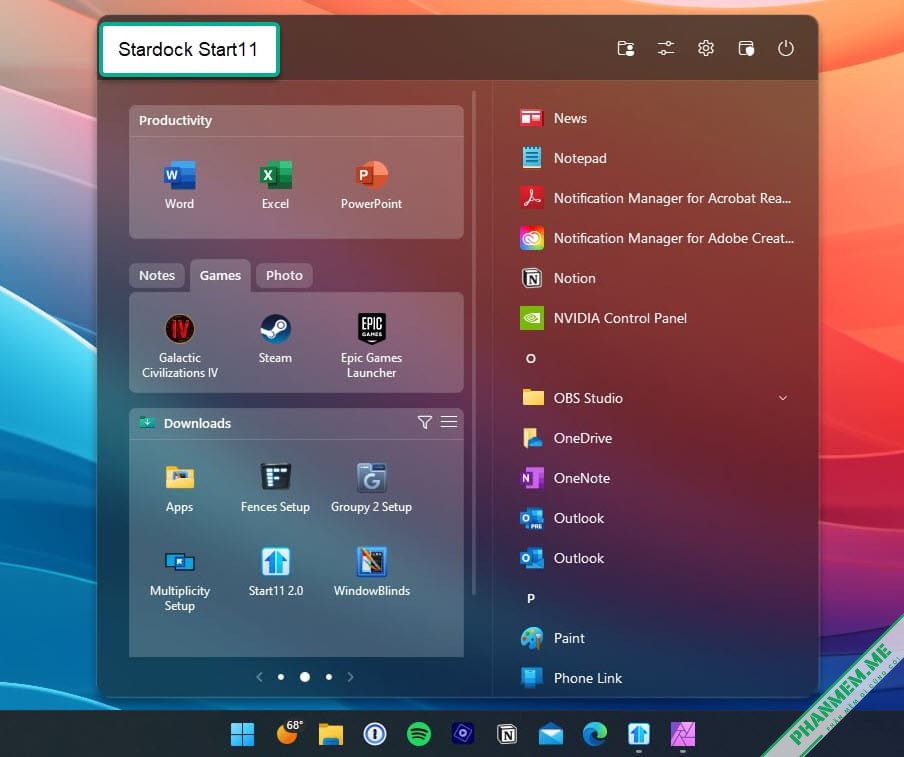The height and width of the screenshot is (757, 904).
Task: Open Notification Manager for Adobe Creative Cloud
Action: 657,238
